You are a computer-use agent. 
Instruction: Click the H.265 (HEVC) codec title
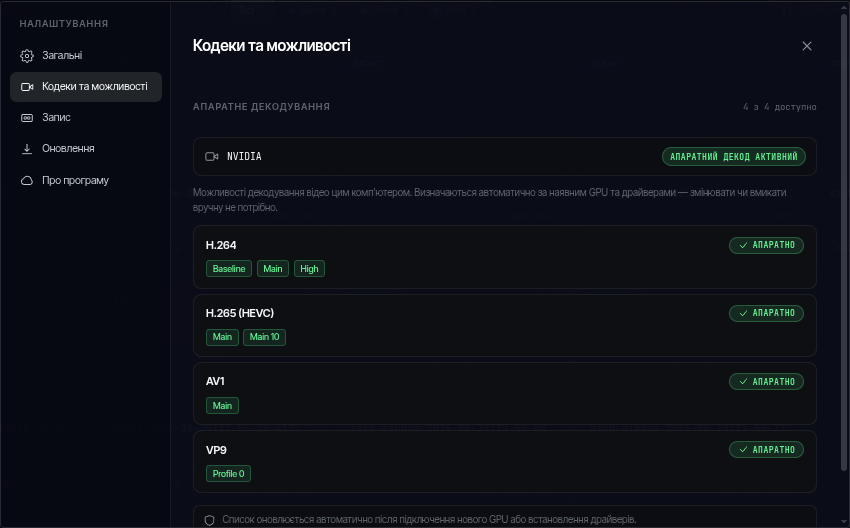[240, 313]
